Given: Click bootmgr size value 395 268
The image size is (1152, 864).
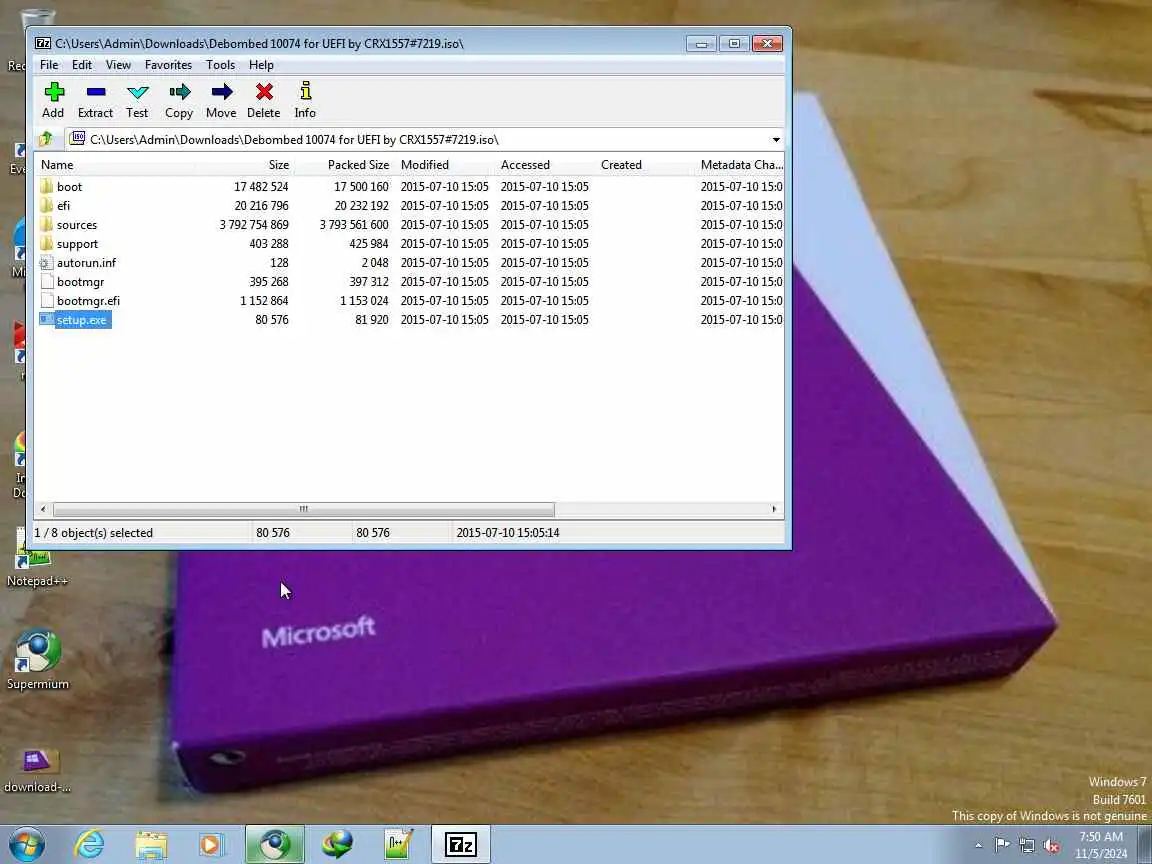Looking at the screenshot, I should [269, 282].
